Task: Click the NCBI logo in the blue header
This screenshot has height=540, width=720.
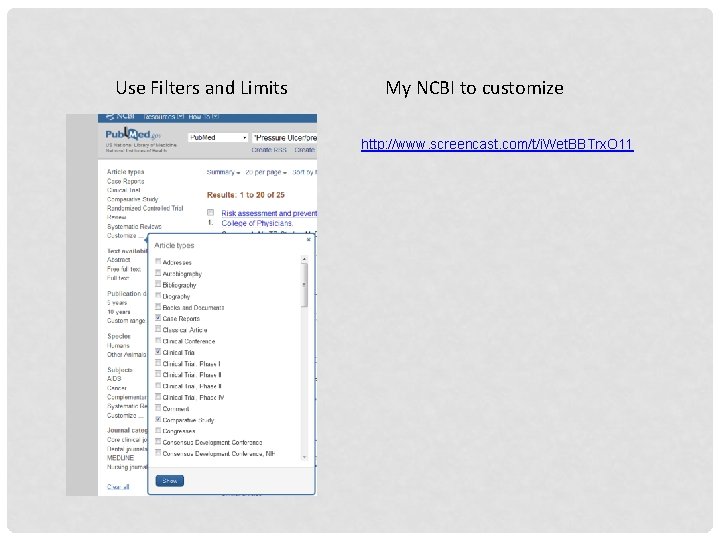Action: pyautogui.click(x=120, y=117)
